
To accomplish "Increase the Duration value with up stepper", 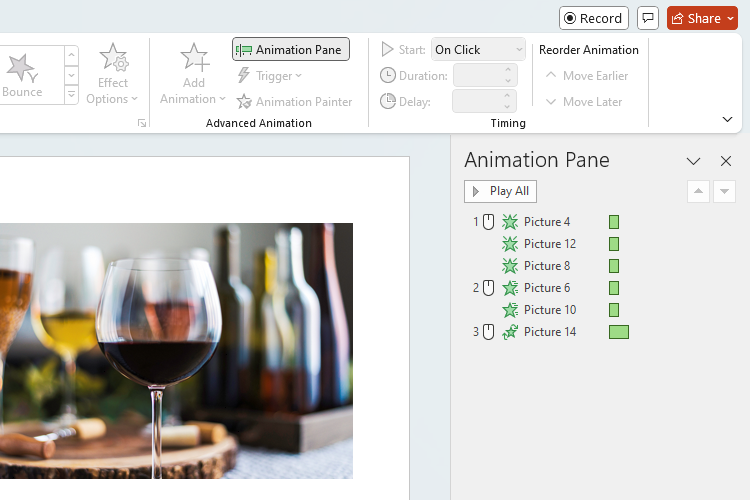I will [508, 70].
